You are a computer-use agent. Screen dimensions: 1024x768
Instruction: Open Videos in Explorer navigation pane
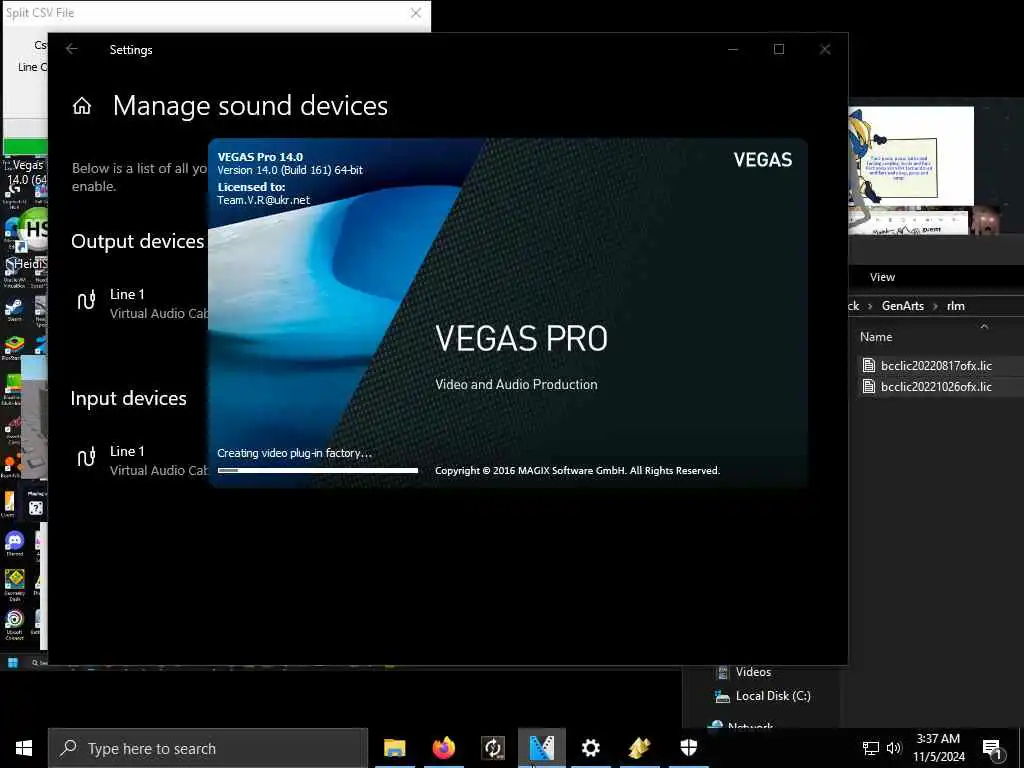point(753,672)
